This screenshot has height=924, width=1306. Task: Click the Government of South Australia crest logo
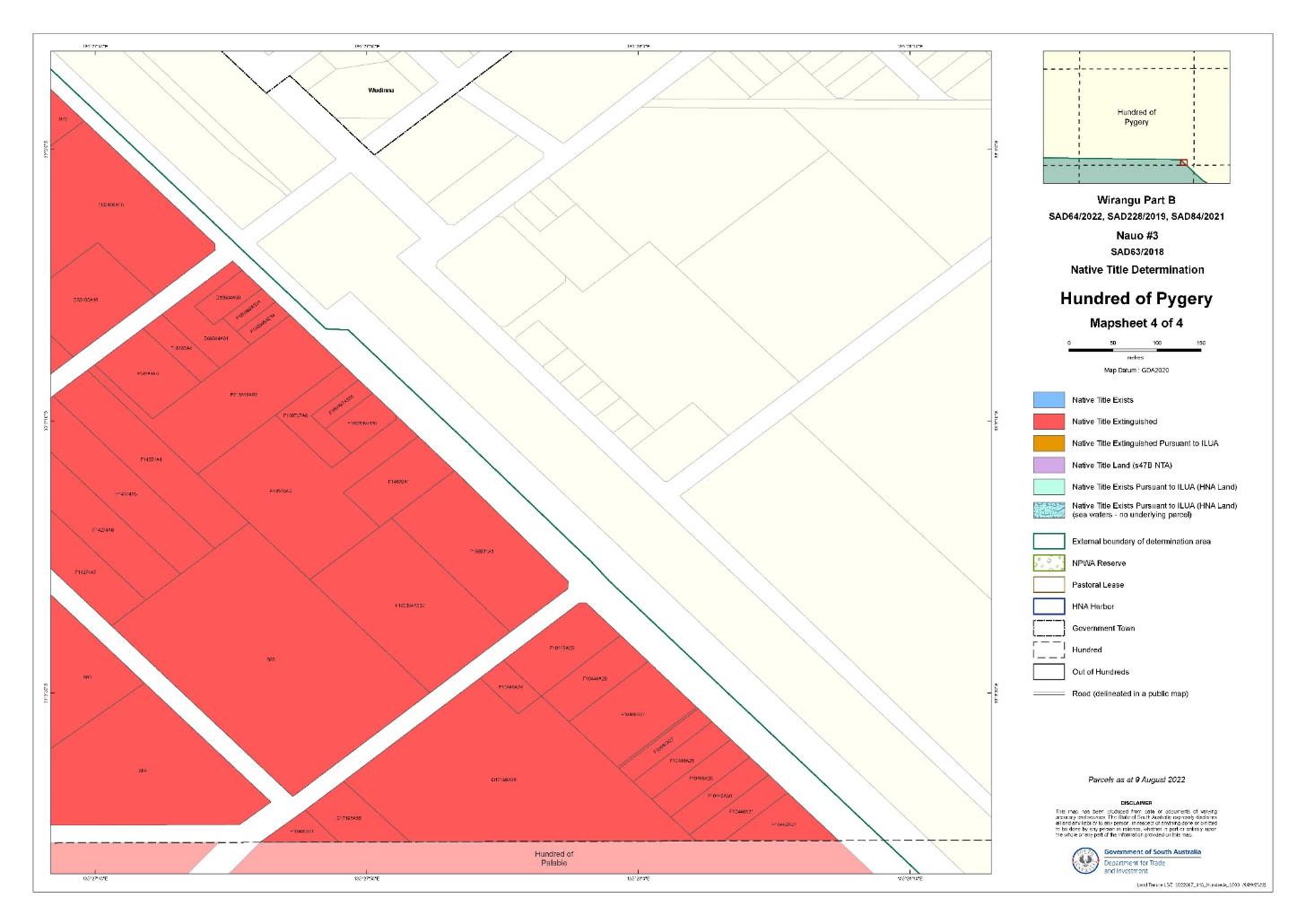[1085, 861]
